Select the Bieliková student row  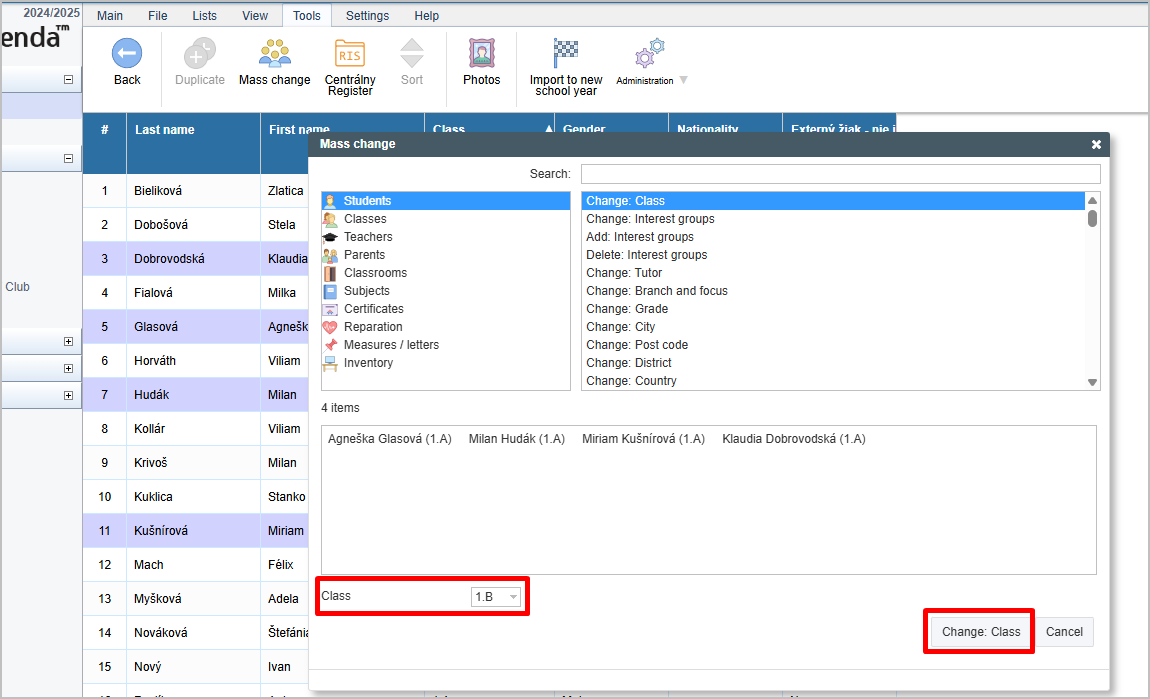coord(196,191)
